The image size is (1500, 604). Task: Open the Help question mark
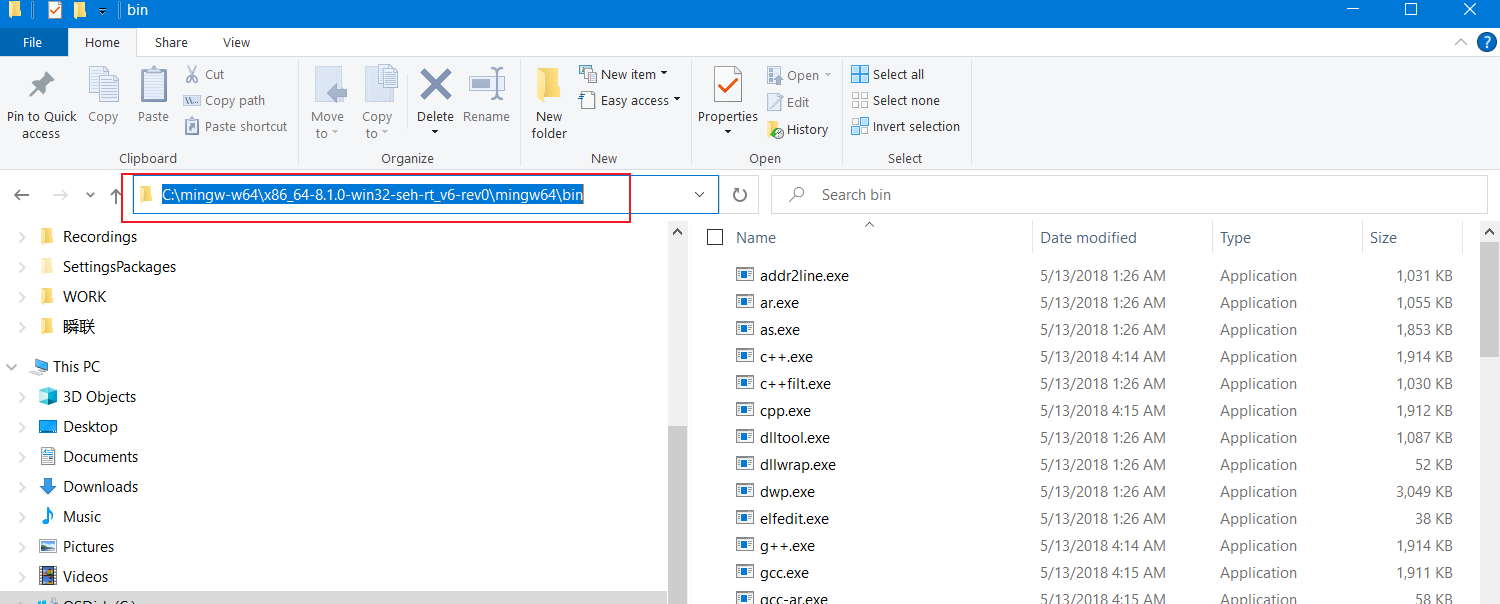pyautogui.click(x=1487, y=42)
